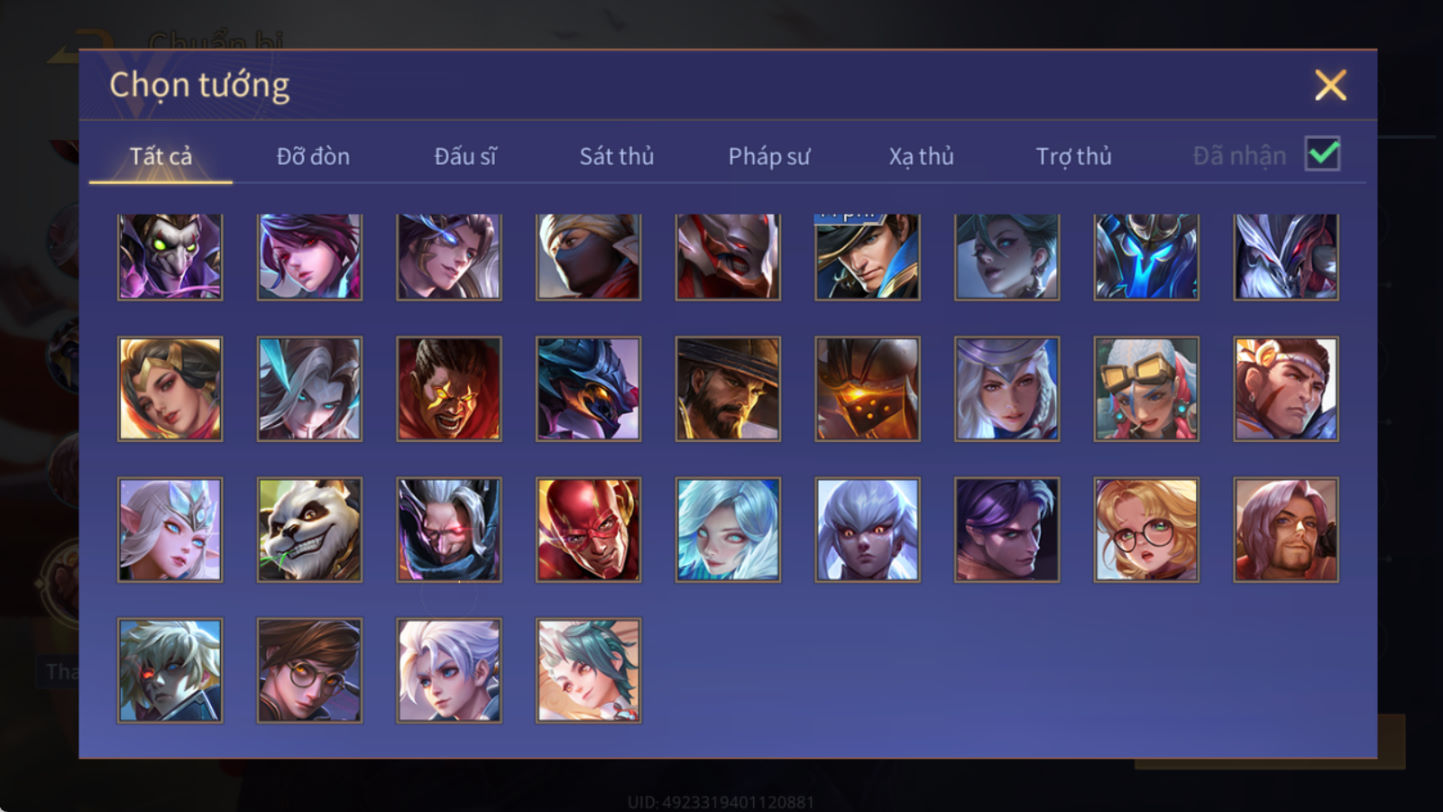Viewport: 1443px width, 812px height.
Task: Select the blonde girl with round glasses
Action: (x=1146, y=530)
